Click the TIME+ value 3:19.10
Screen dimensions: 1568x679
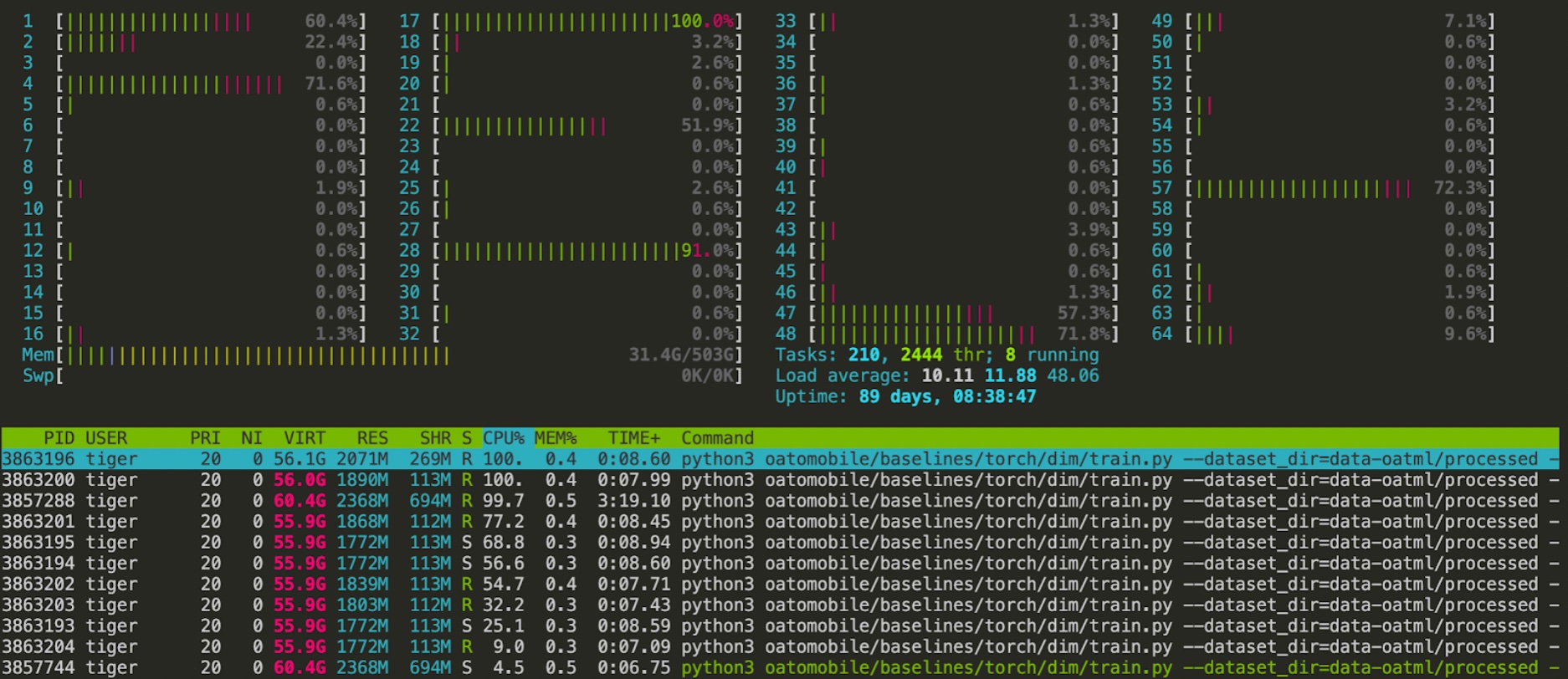pyautogui.click(x=634, y=501)
